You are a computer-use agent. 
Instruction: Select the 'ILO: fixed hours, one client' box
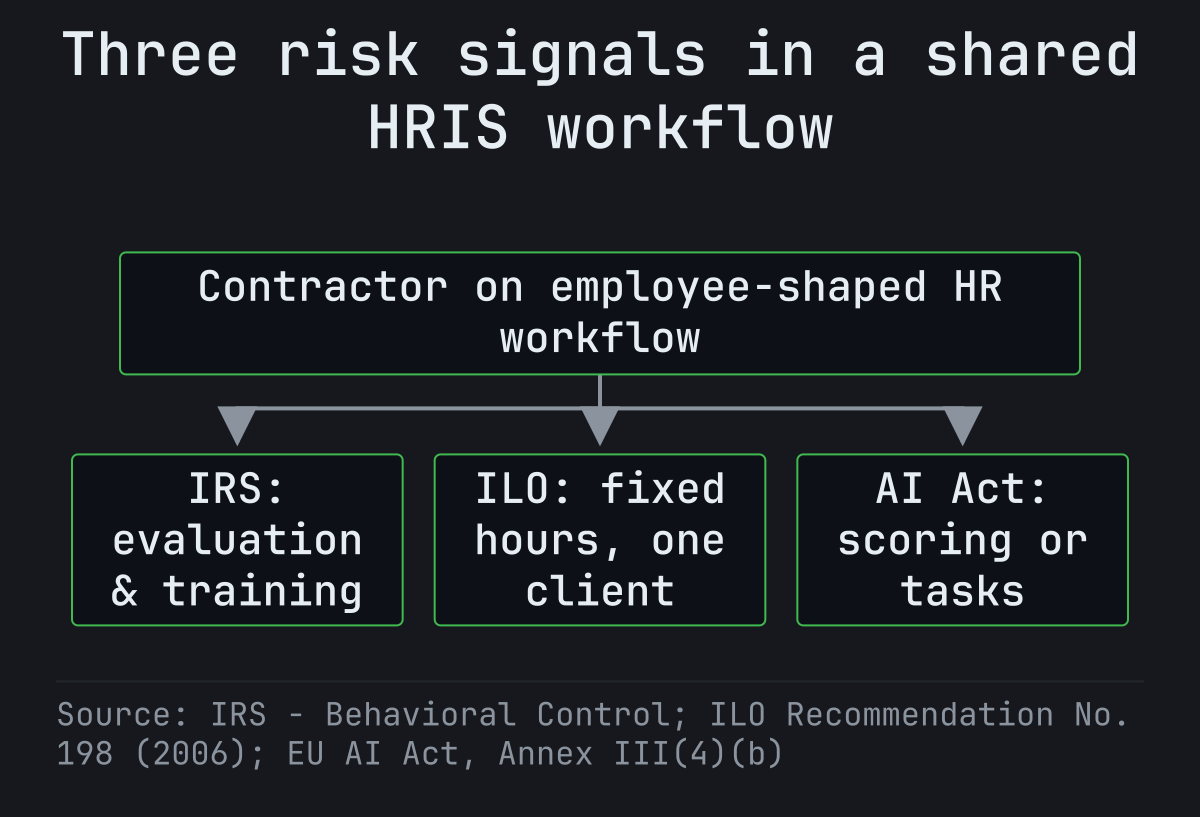pos(600,540)
